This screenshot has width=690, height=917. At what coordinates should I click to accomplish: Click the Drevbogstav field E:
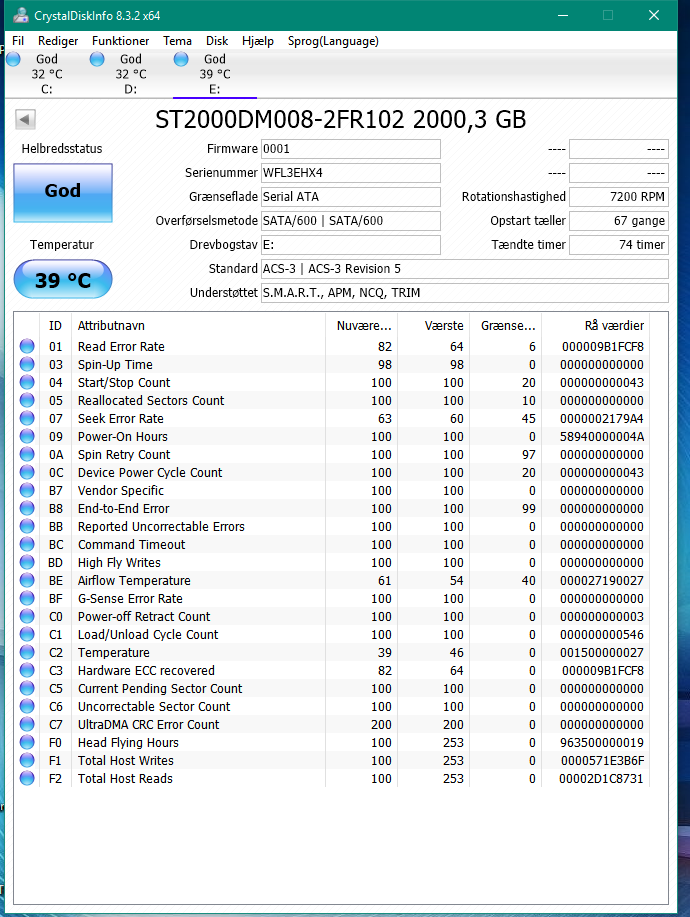(351, 244)
